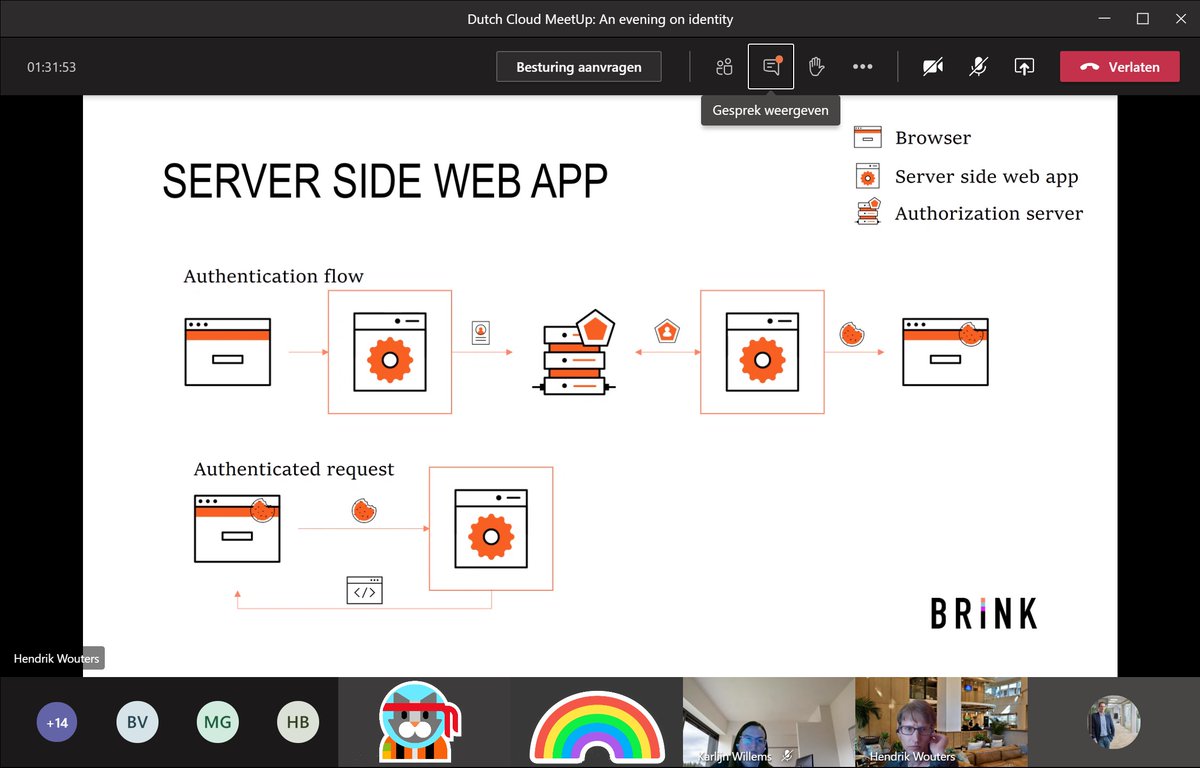
Task: Click the SERVER SIDE WEB APP heading
Action: click(x=385, y=182)
